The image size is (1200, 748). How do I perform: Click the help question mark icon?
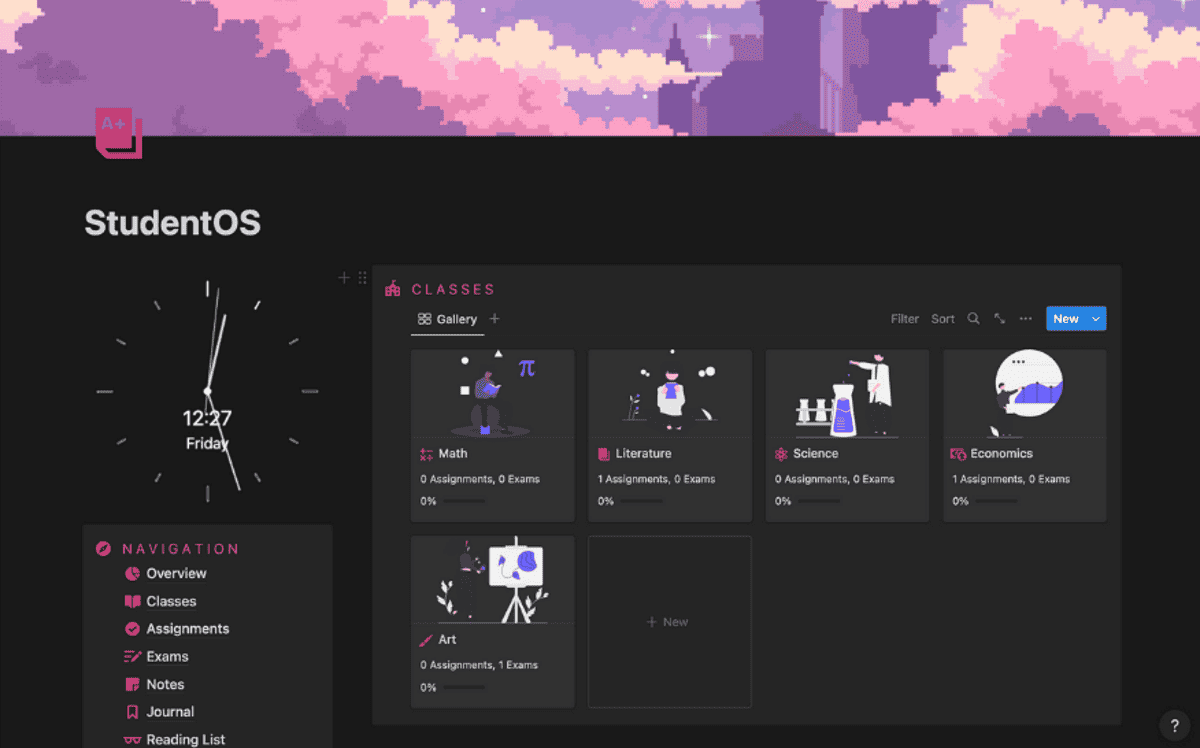[x=1175, y=725]
